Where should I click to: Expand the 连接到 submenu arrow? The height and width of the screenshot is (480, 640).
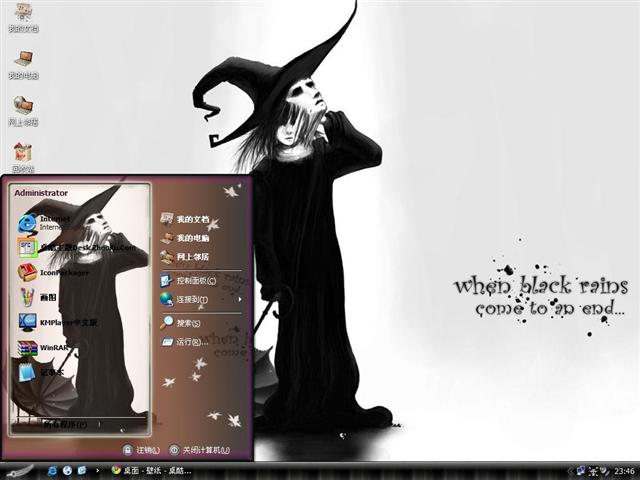240,300
